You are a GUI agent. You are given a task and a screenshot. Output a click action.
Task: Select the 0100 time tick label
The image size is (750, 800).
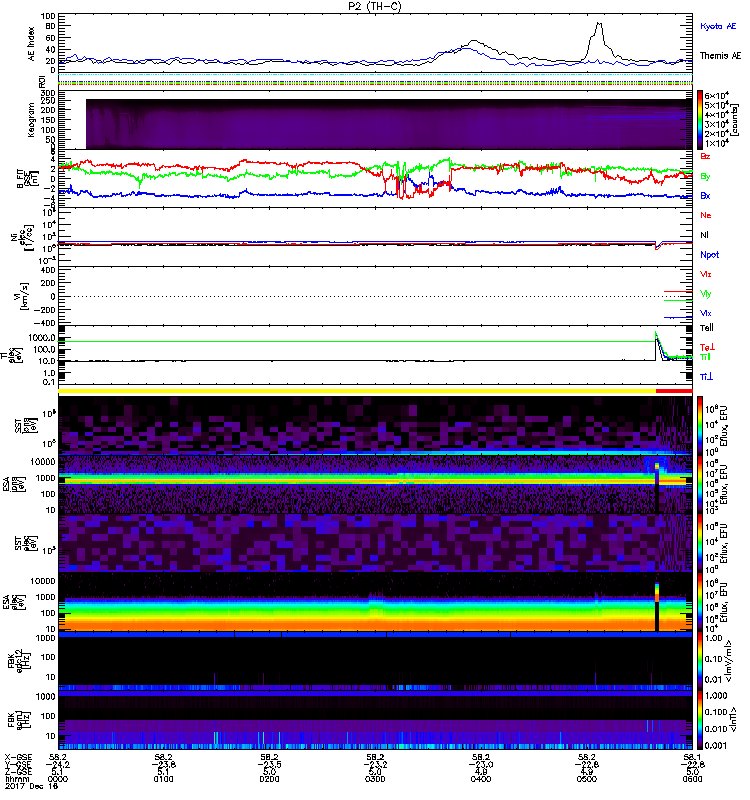163,779
